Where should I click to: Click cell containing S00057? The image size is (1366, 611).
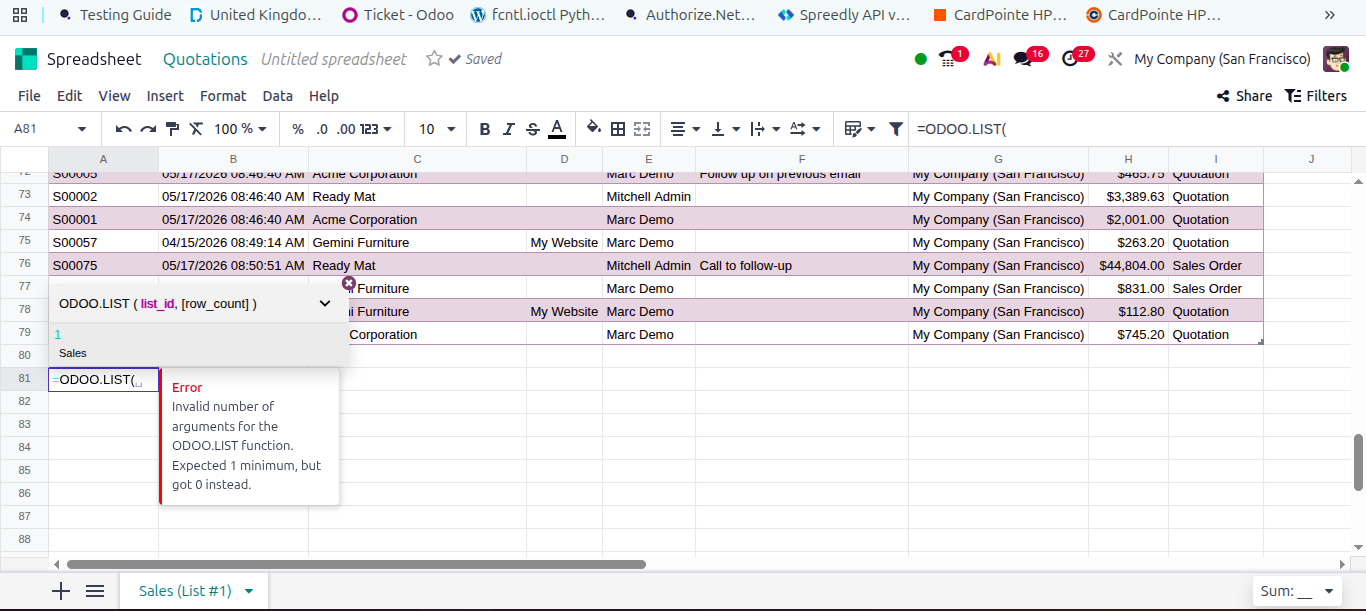(103, 242)
